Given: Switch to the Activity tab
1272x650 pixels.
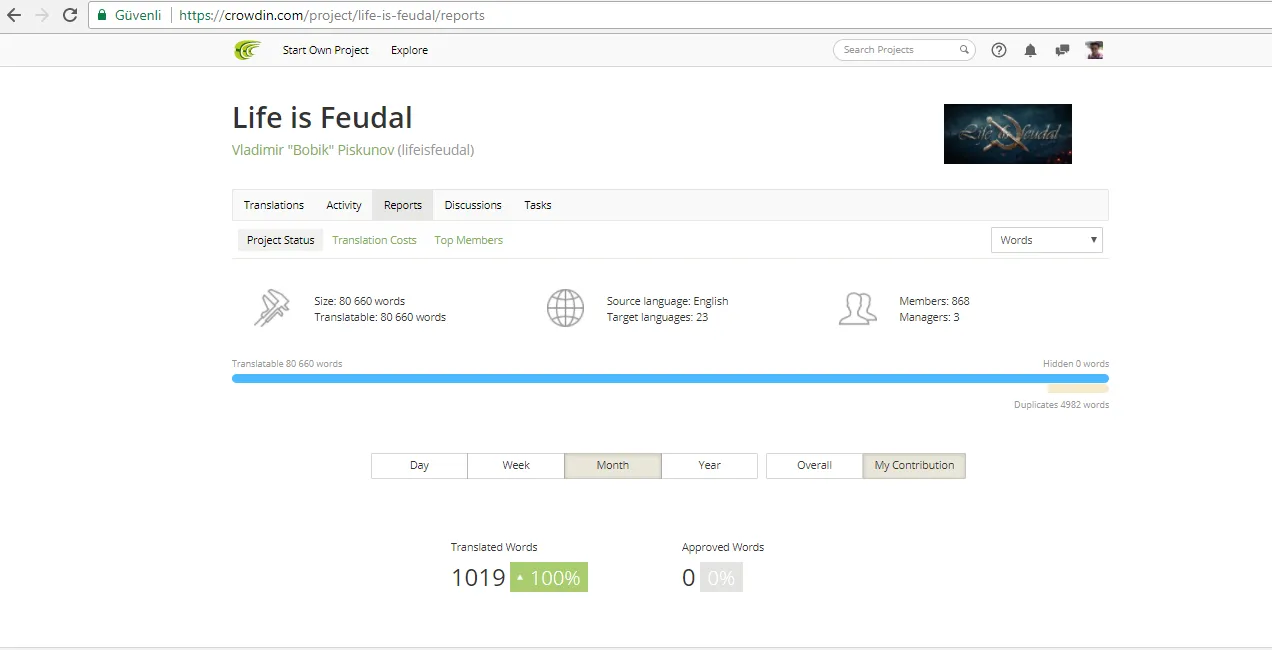Looking at the screenshot, I should click(x=344, y=205).
